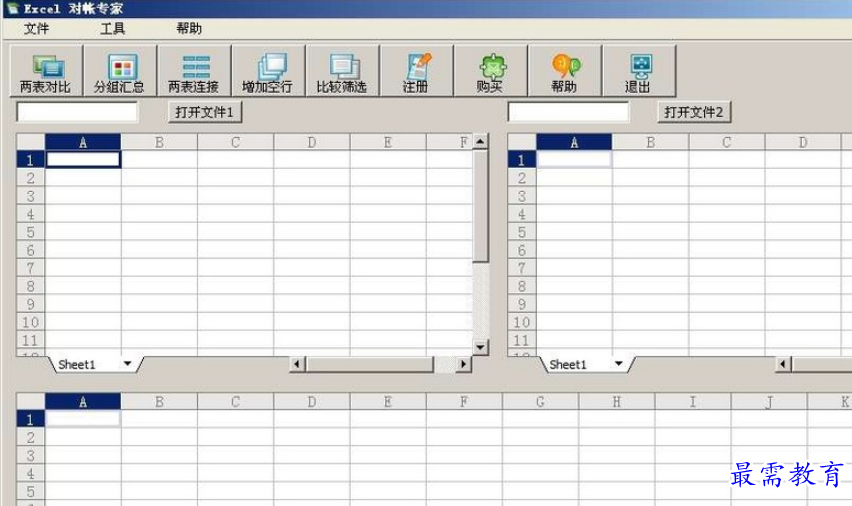The width and height of the screenshot is (852, 506).
Task: Click the 增加空行 add blank row icon
Action: (268, 72)
